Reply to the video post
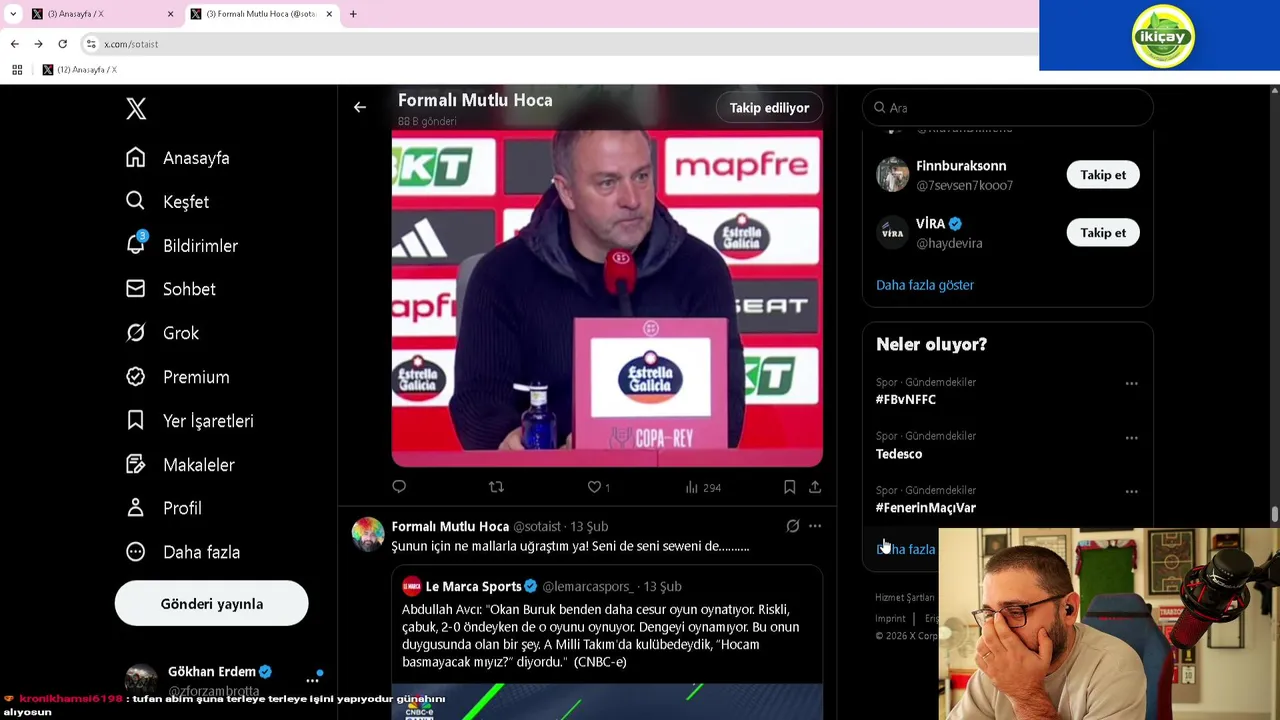 click(399, 487)
